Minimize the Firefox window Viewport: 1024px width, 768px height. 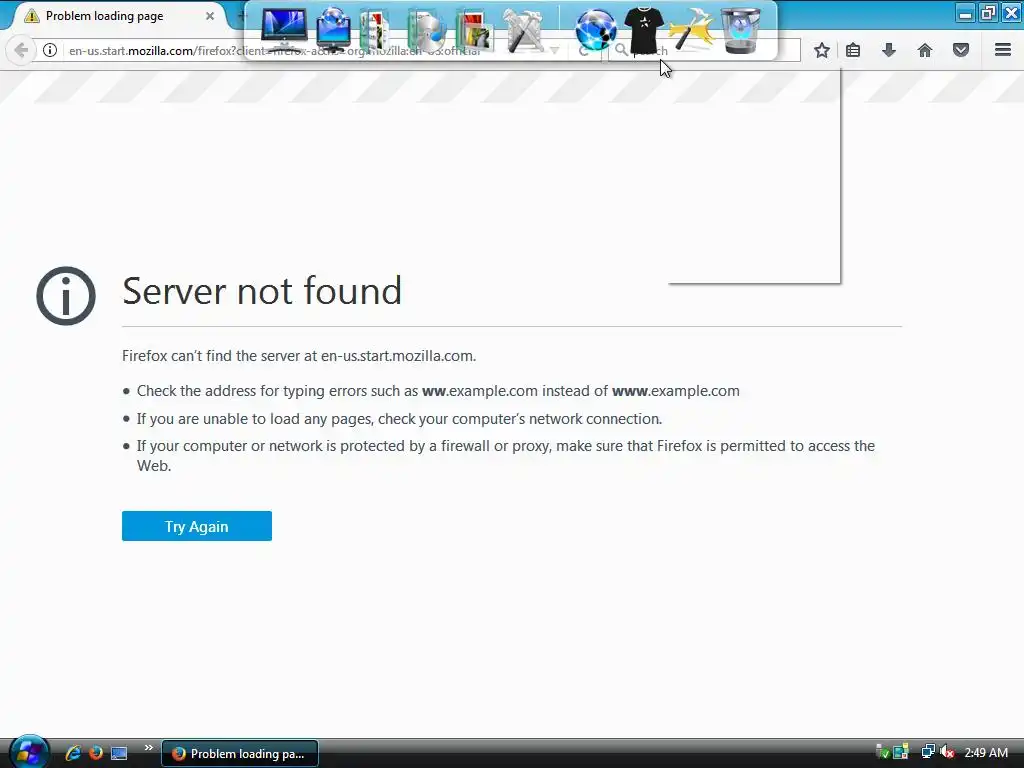point(965,12)
